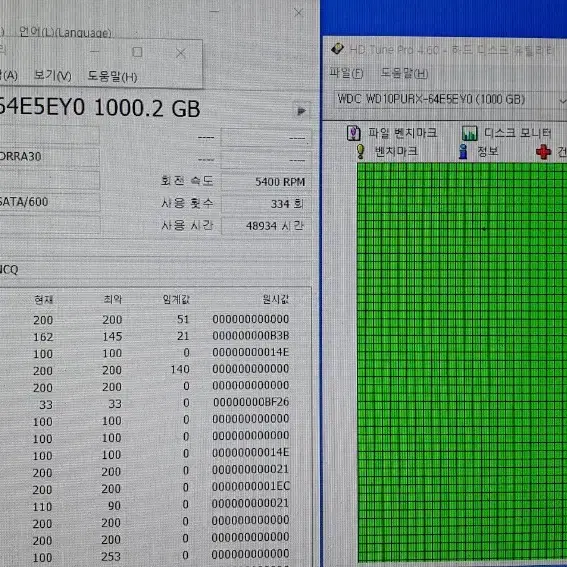Click the 최악 column header
567x567 pixels.
tap(112, 299)
